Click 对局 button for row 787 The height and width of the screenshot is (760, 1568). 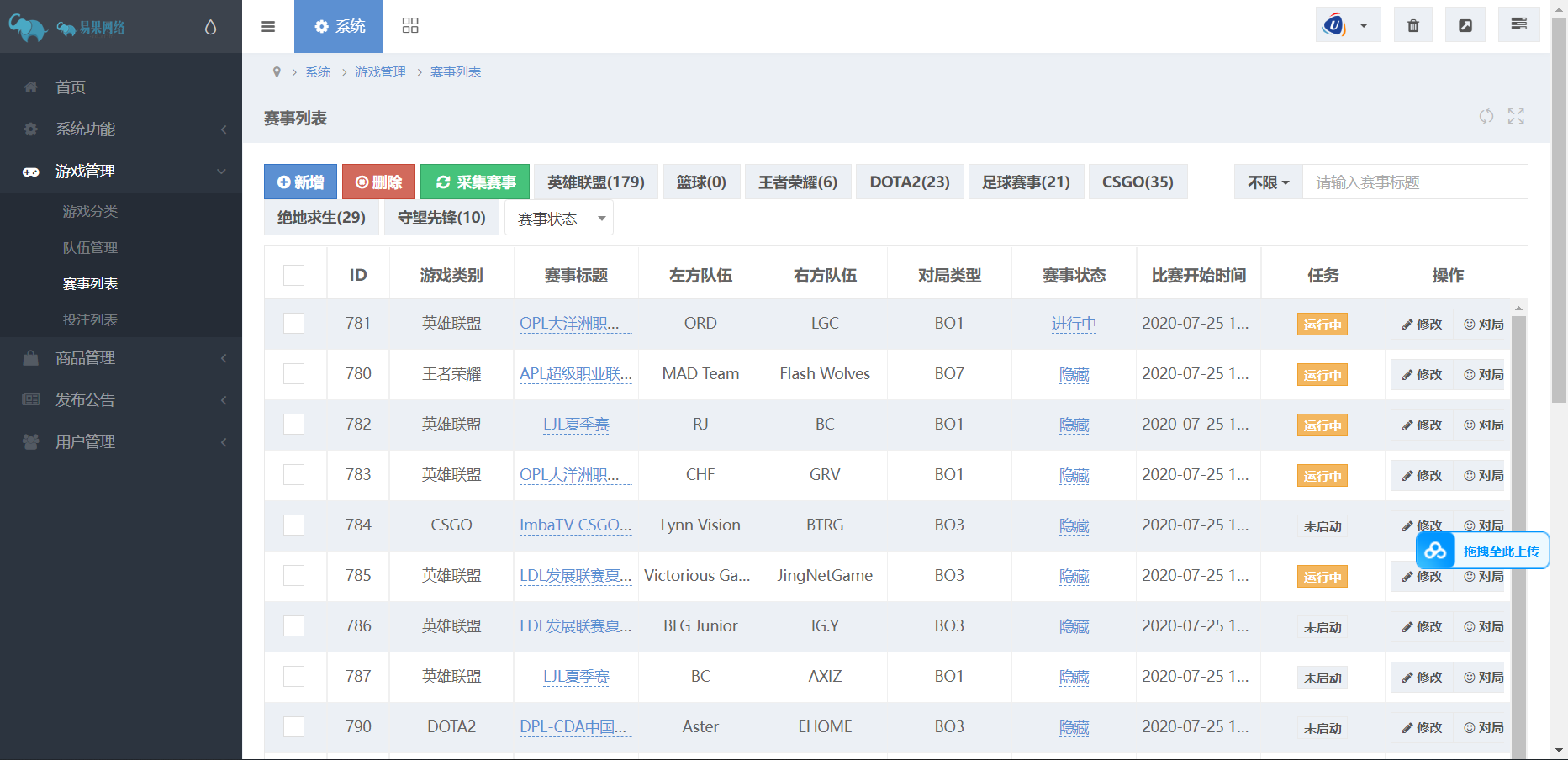[x=1484, y=678]
